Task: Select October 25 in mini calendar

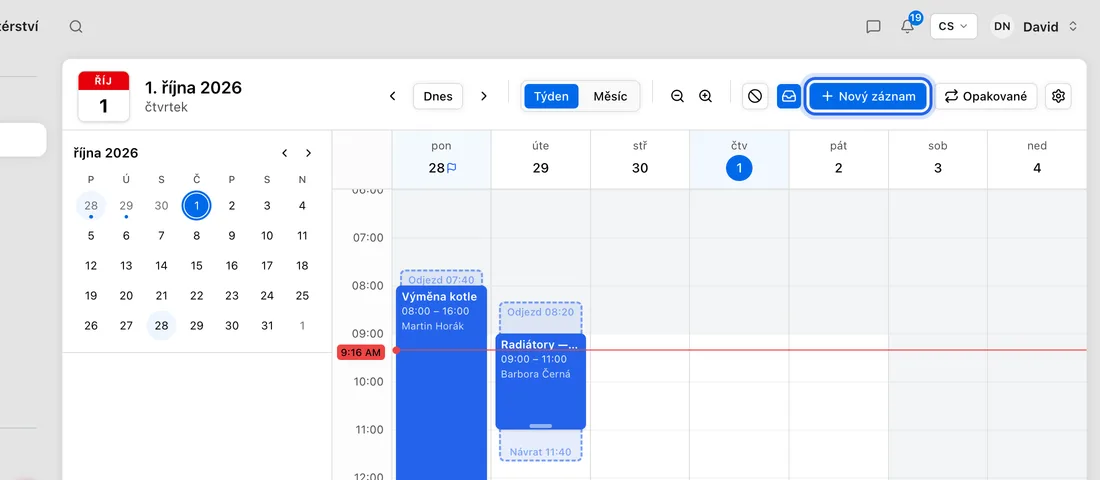Action: 302,295
